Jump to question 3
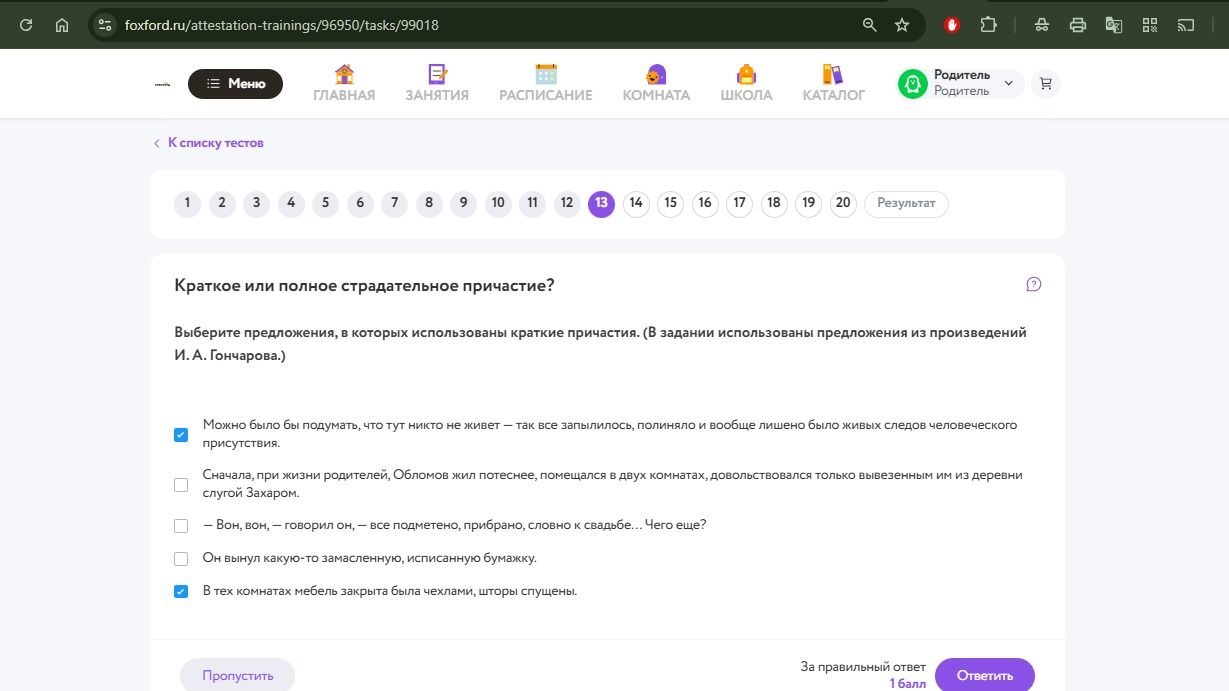The image size is (1229, 691). tap(256, 204)
